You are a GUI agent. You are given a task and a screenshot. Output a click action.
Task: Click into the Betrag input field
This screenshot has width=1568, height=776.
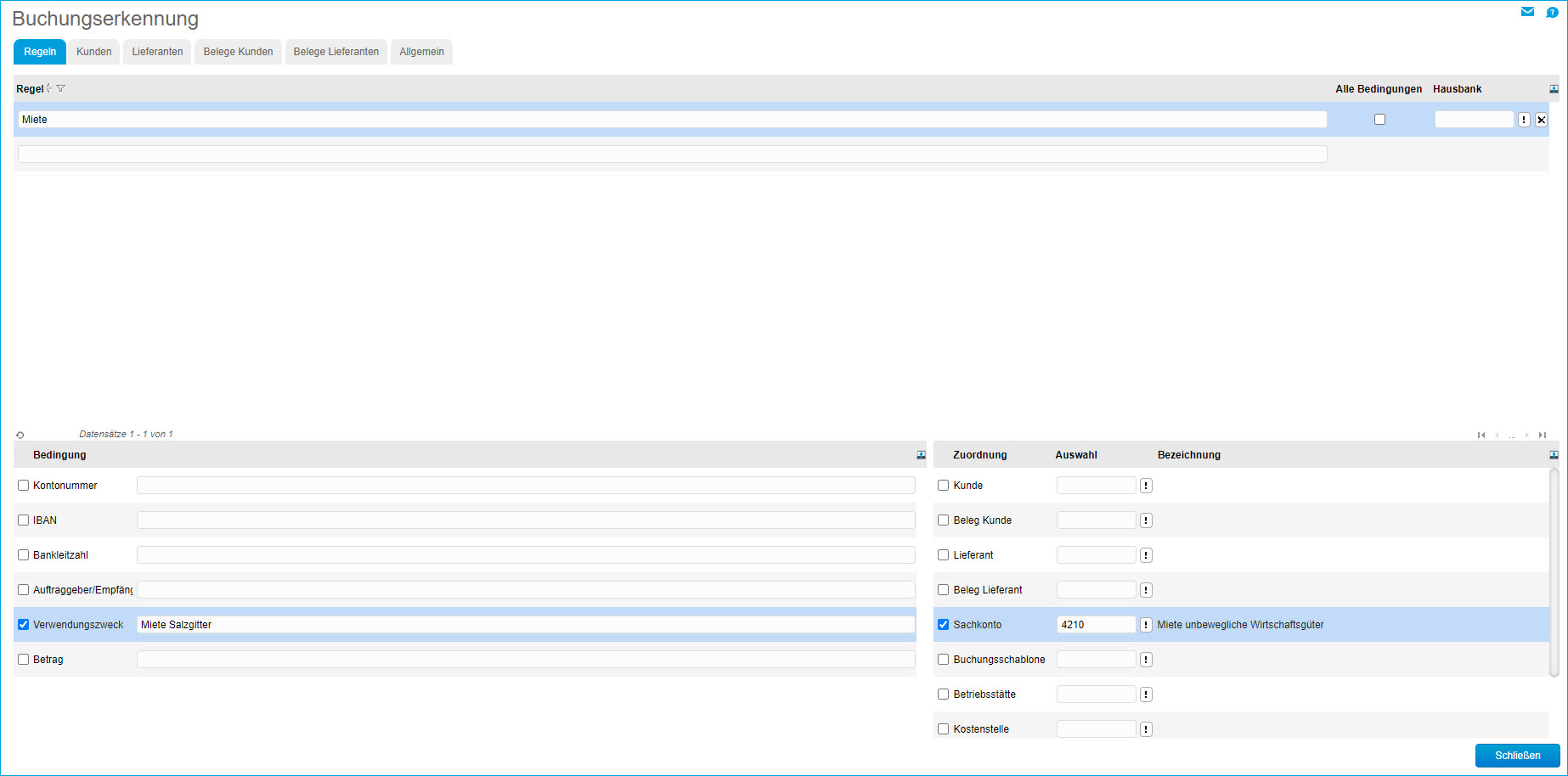[x=526, y=660]
